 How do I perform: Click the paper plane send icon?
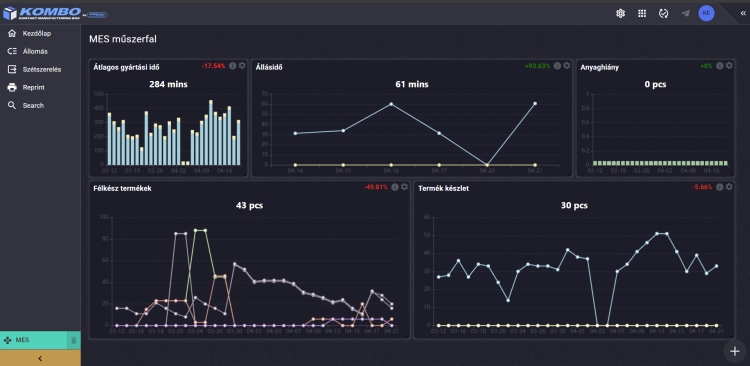pyautogui.click(x=685, y=13)
